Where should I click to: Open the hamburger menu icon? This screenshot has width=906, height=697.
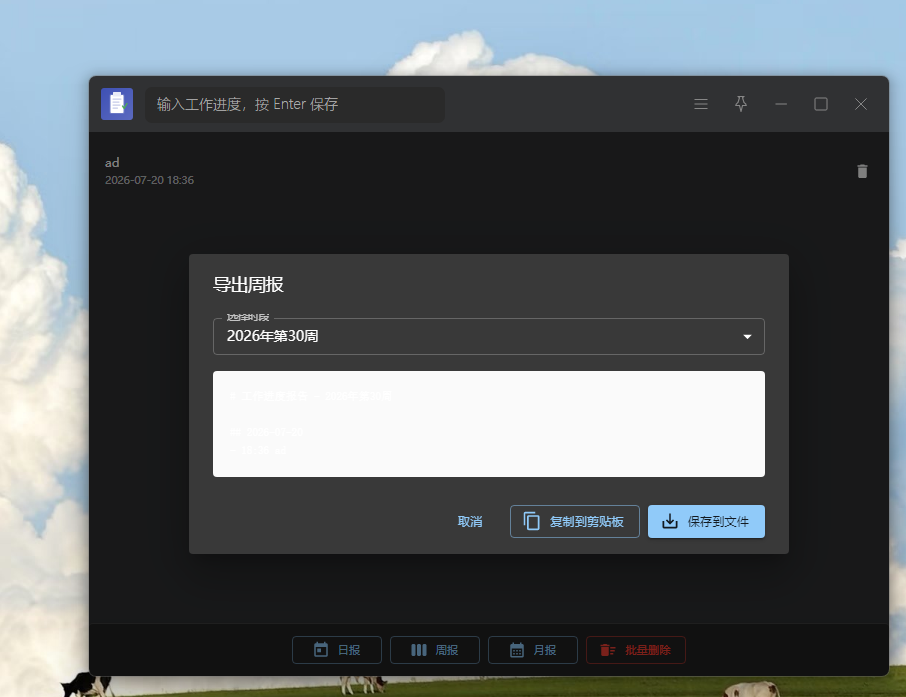[x=701, y=104]
